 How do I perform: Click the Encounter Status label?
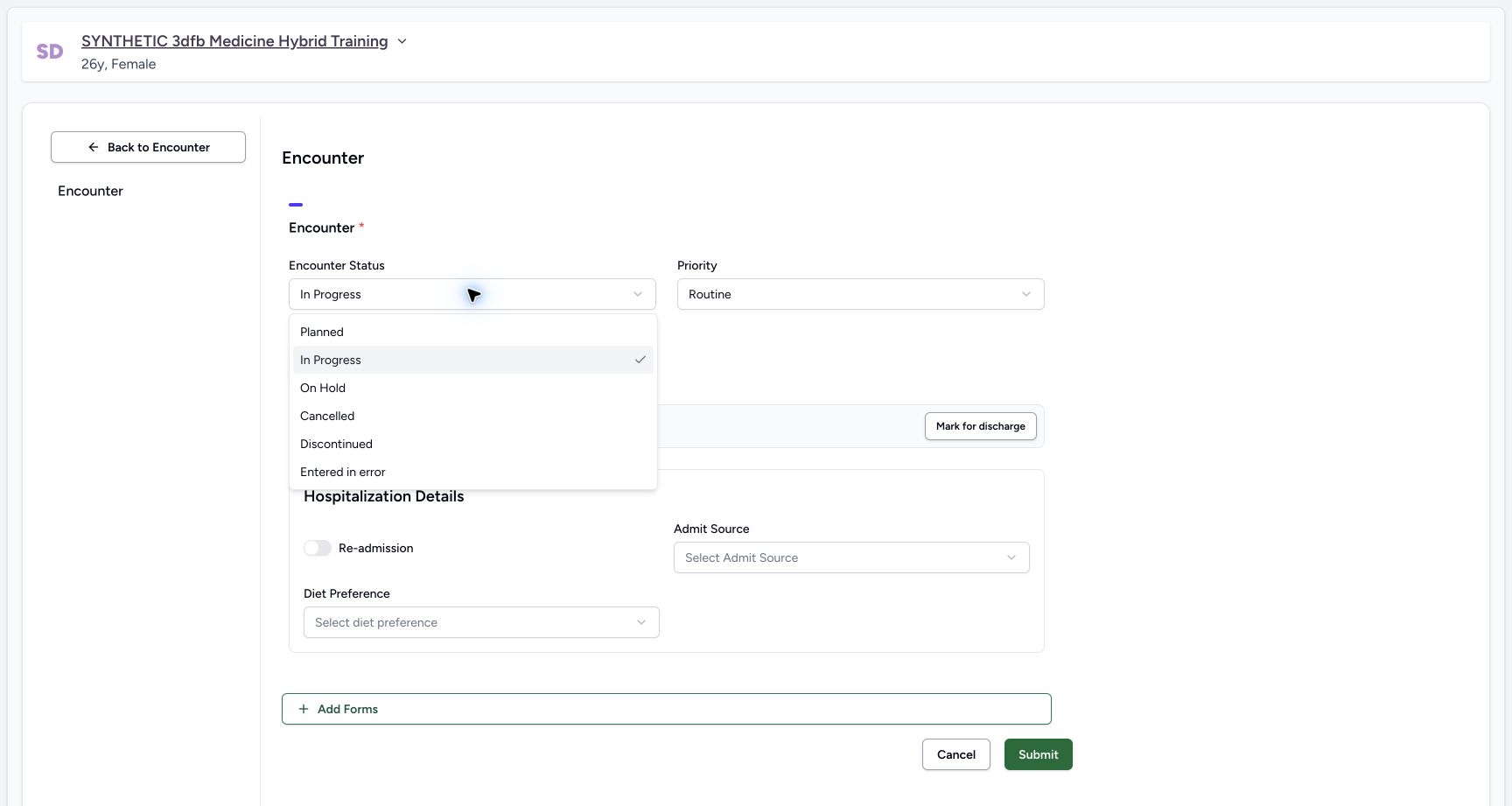click(x=337, y=265)
